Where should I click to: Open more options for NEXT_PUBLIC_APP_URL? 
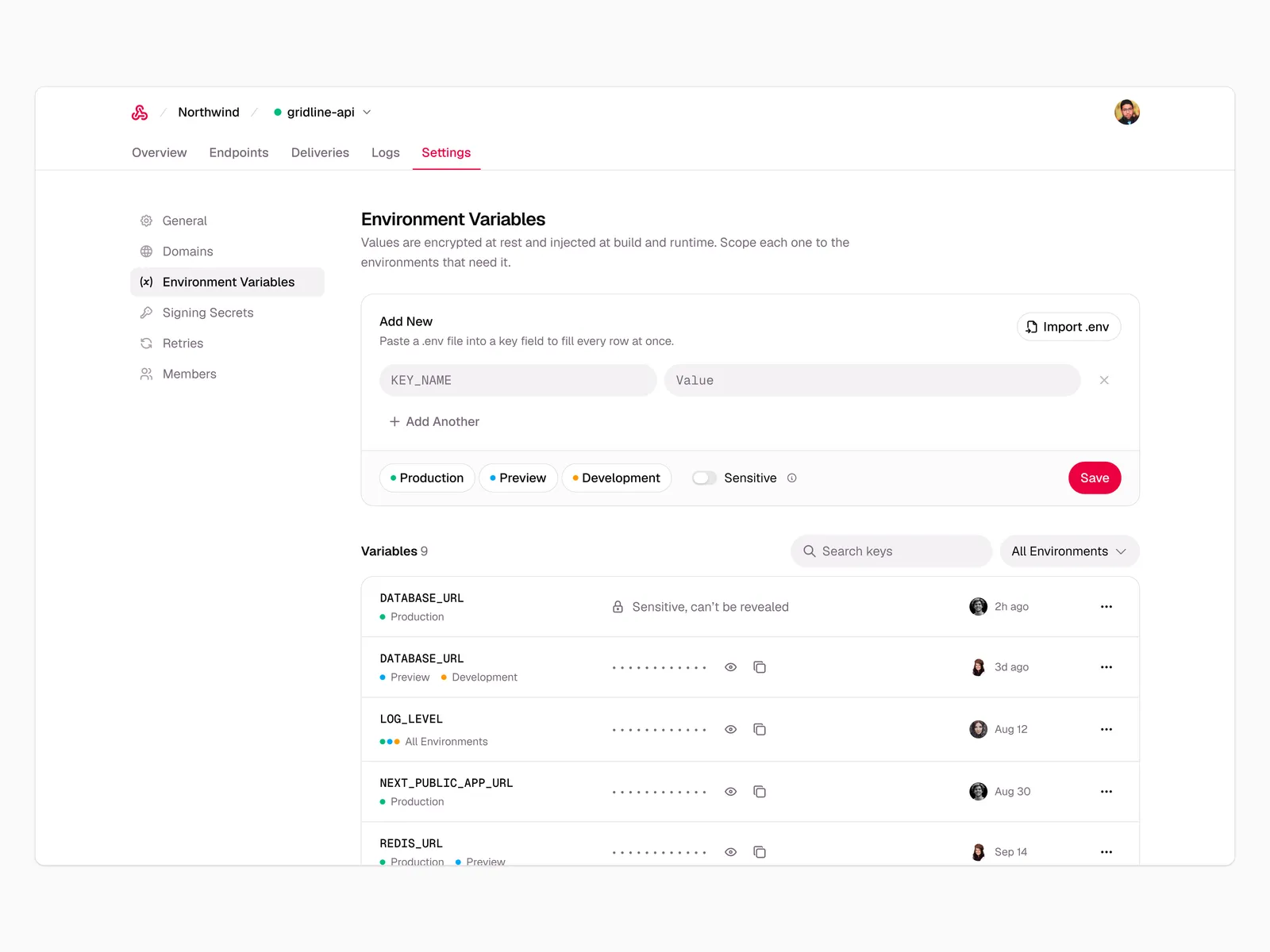tap(1106, 792)
